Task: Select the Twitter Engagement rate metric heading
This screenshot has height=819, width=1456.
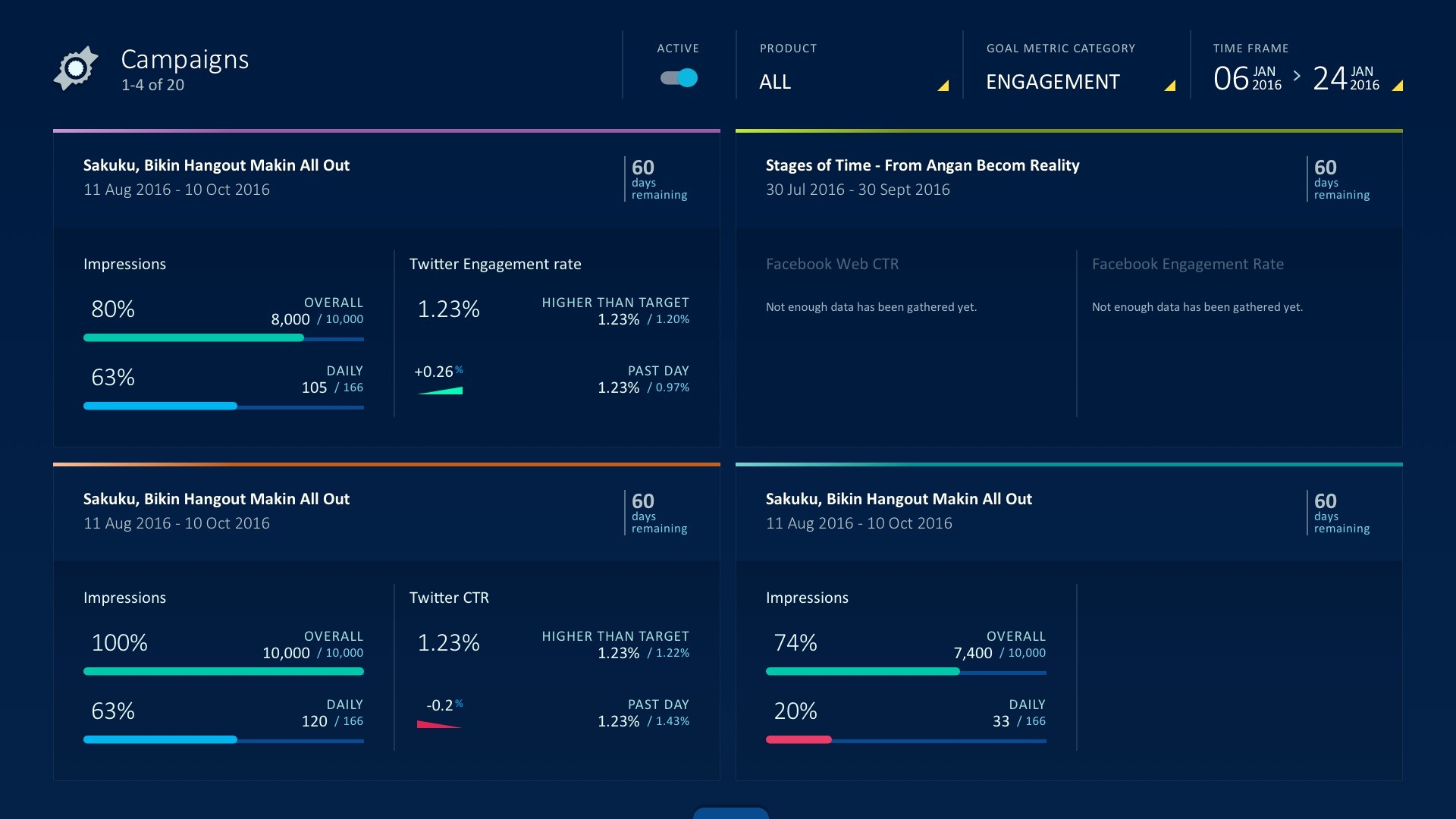Action: [495, 264]
